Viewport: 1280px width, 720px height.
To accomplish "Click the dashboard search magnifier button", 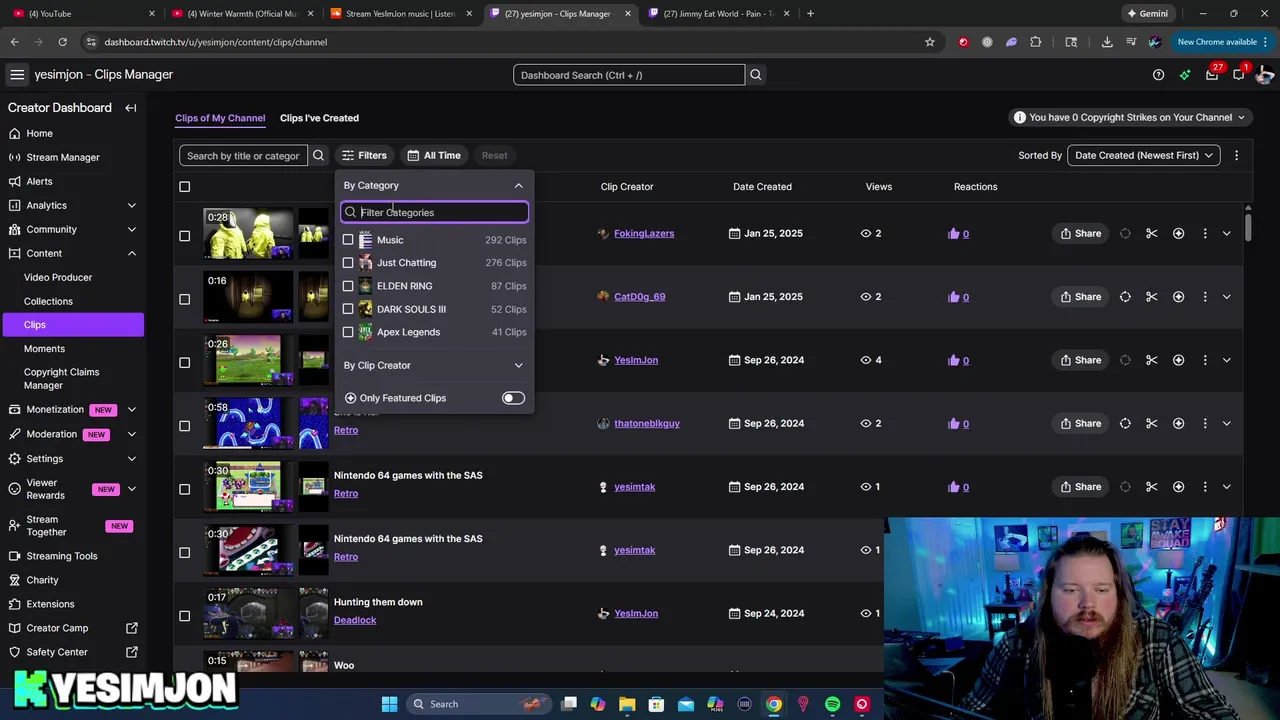I will coord(756,75).
